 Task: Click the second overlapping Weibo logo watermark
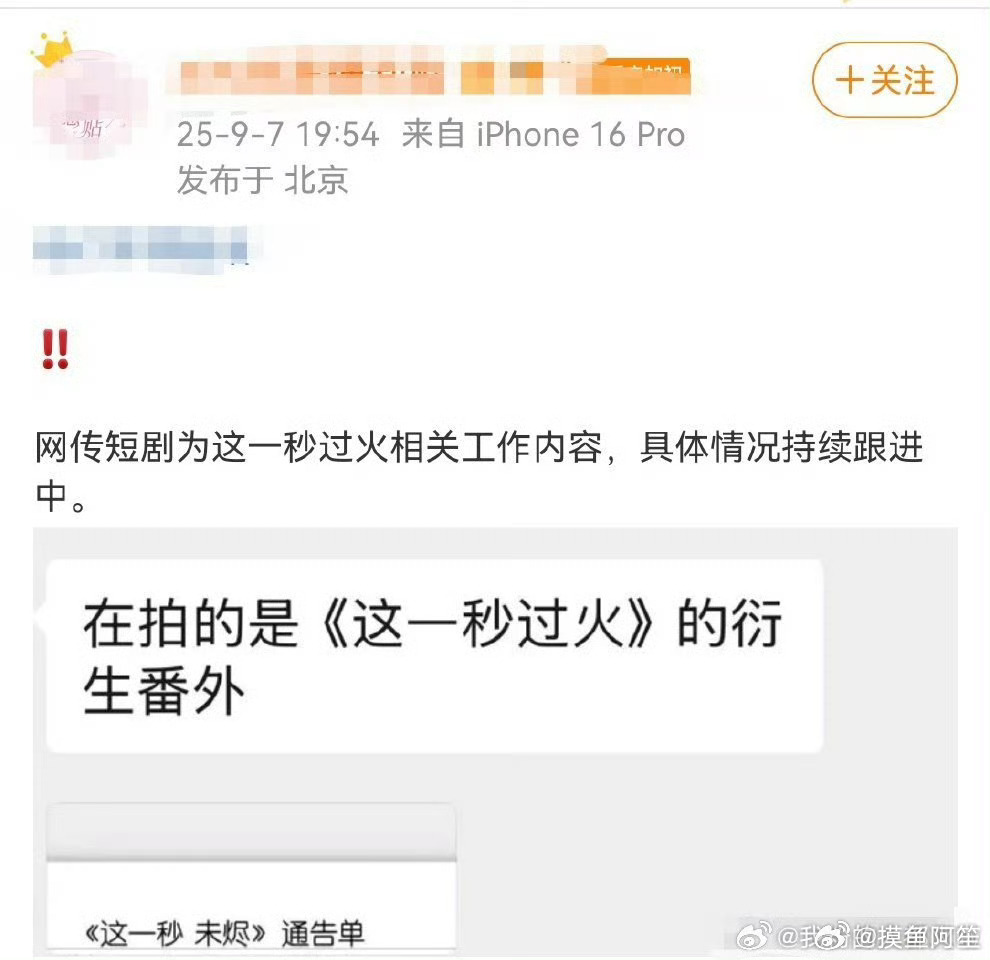click(833, 936)
